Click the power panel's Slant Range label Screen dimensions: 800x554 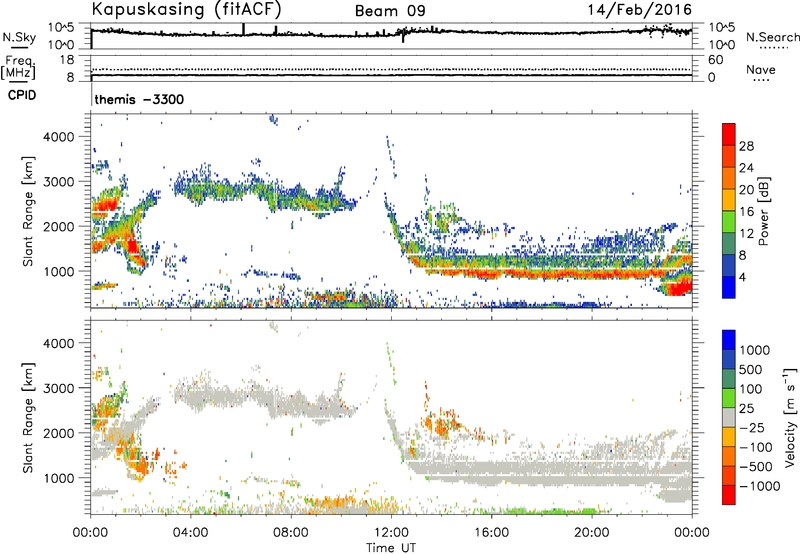pyautogui.click(x=28, y=211)
